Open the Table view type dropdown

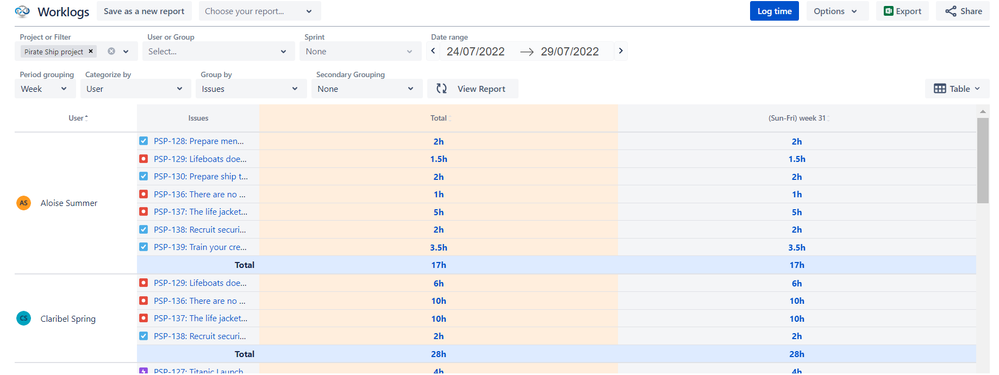[957, 88]
